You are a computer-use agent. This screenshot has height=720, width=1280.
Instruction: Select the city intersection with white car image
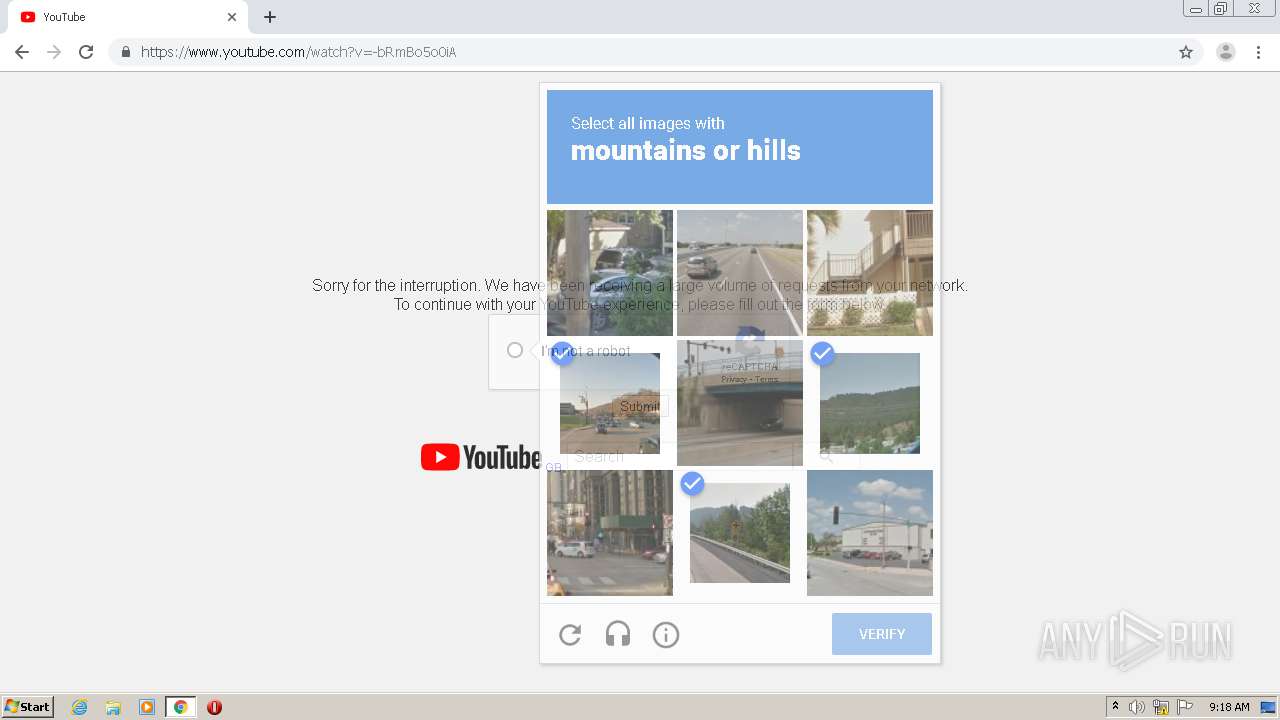(x=610, y=533)
